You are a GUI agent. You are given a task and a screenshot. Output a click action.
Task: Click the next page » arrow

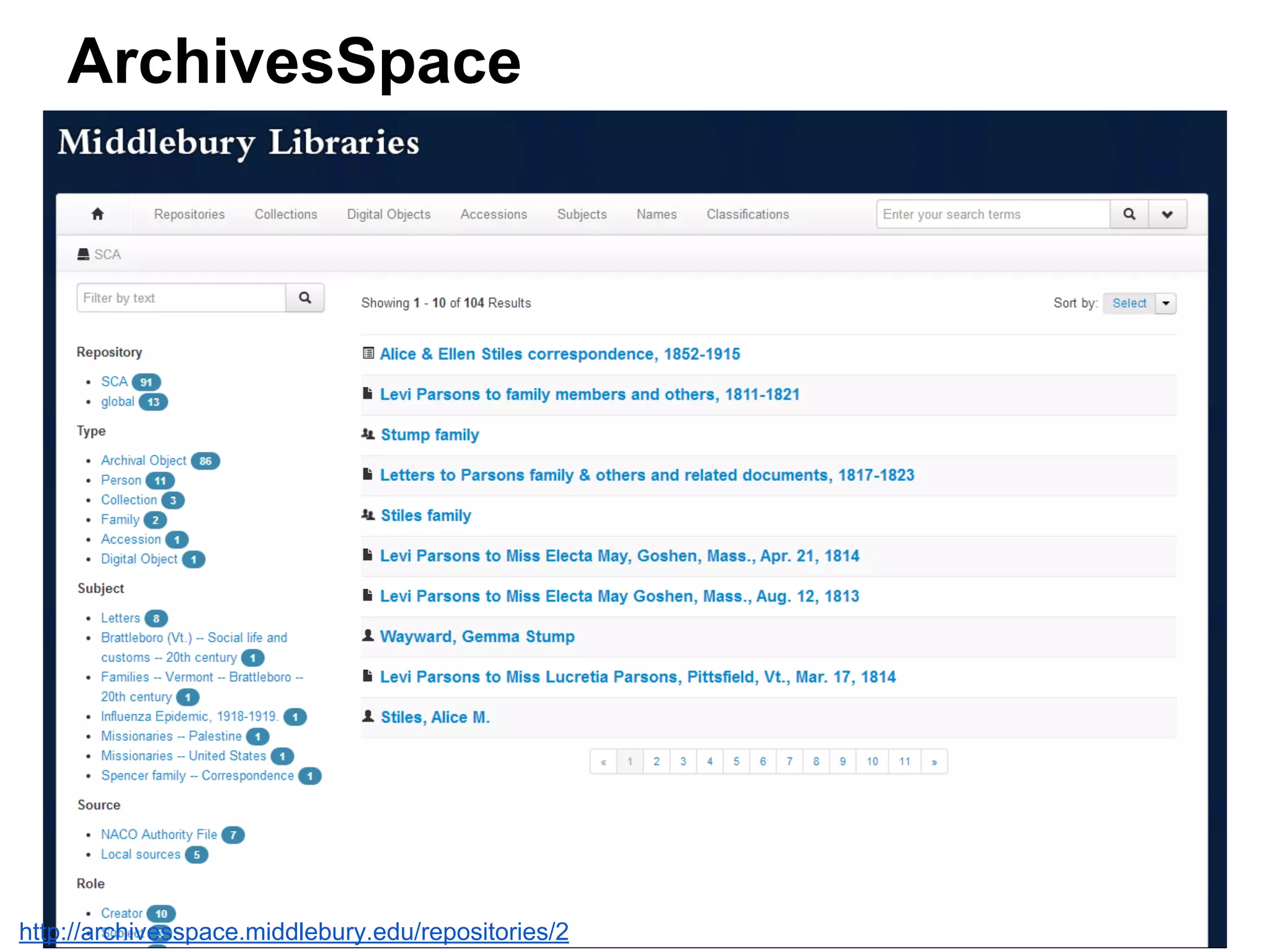934,761
